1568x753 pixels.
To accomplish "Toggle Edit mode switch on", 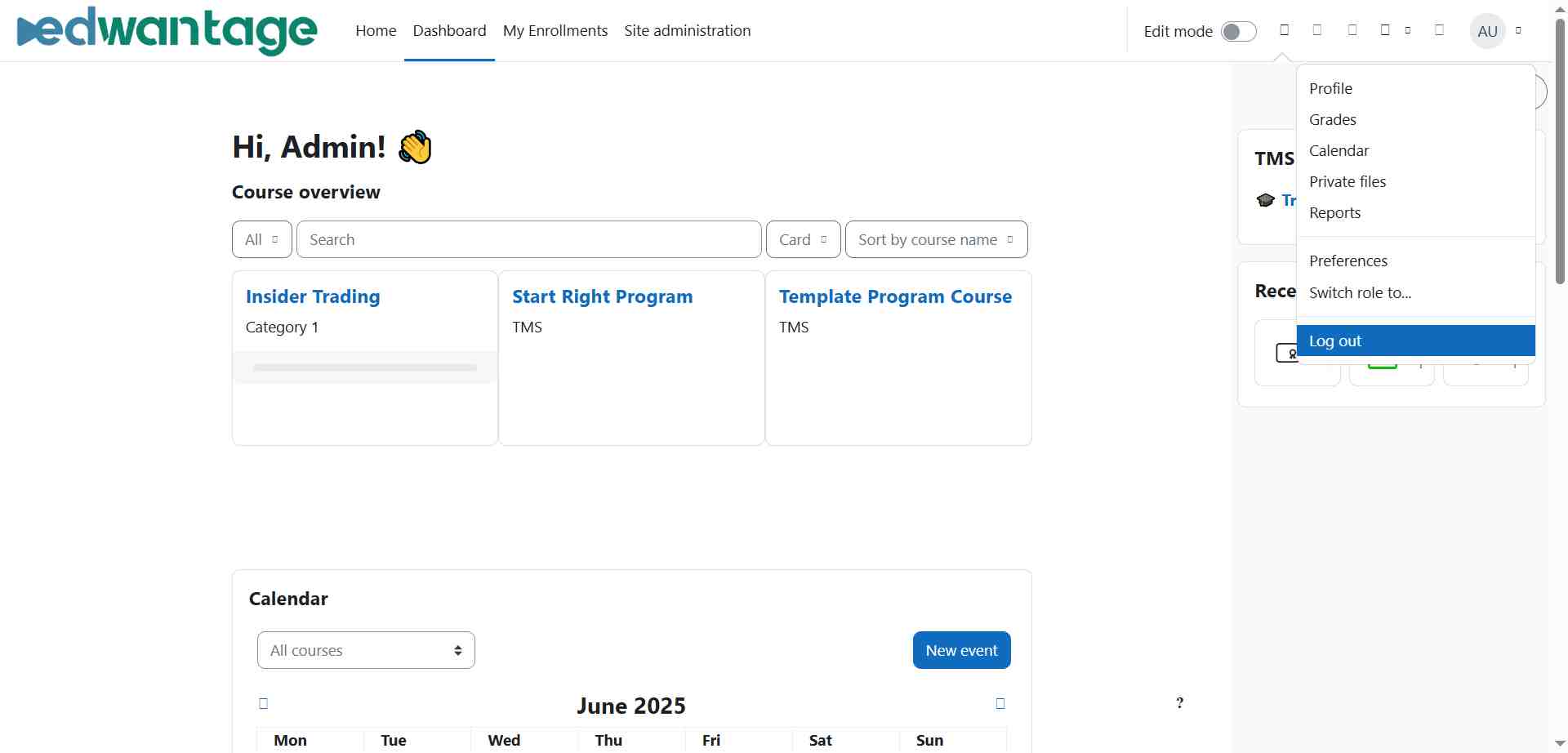I will (1238, 31).
